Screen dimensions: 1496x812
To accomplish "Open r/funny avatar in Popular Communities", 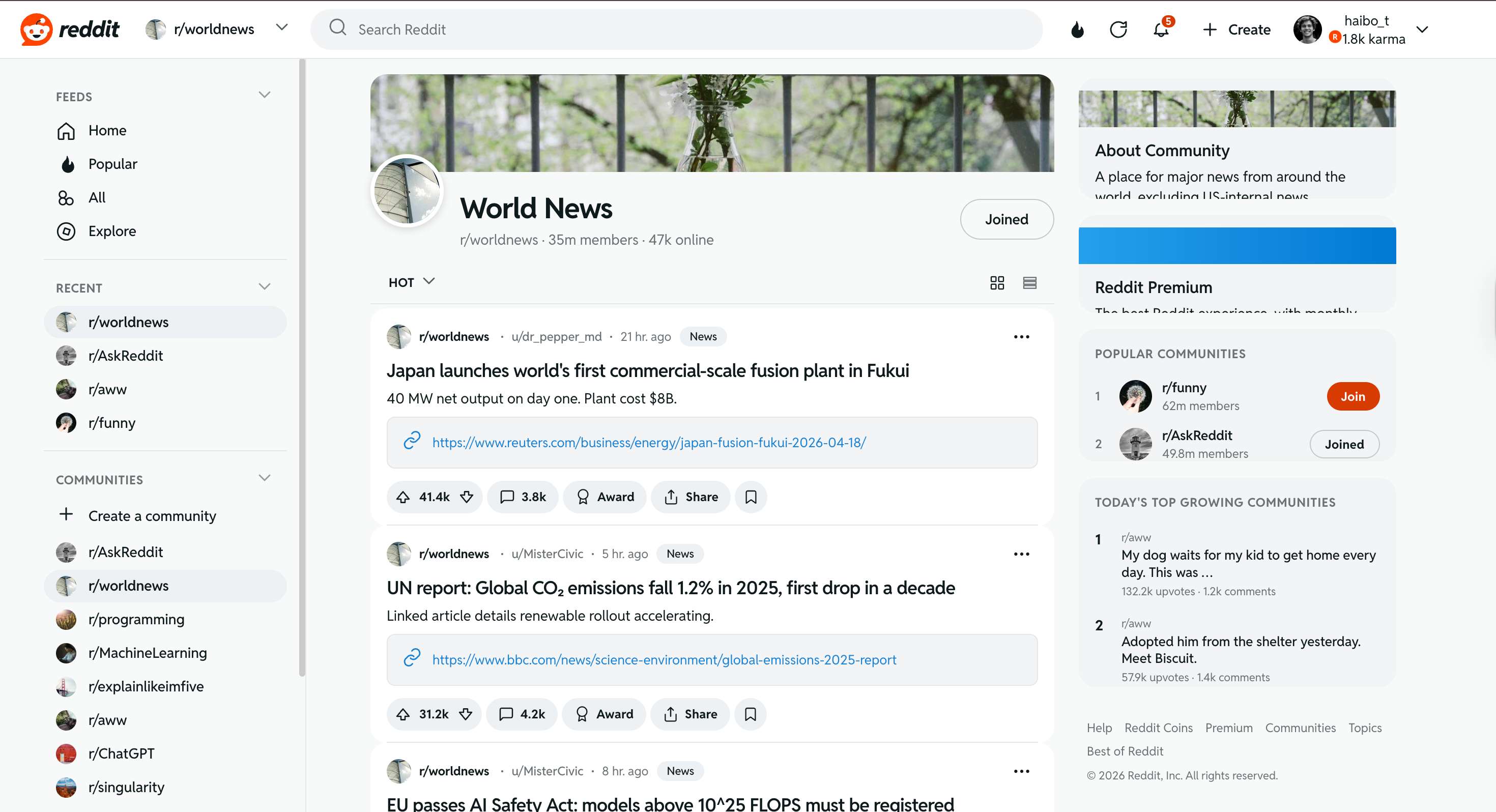I will [x=1135, y=397].
